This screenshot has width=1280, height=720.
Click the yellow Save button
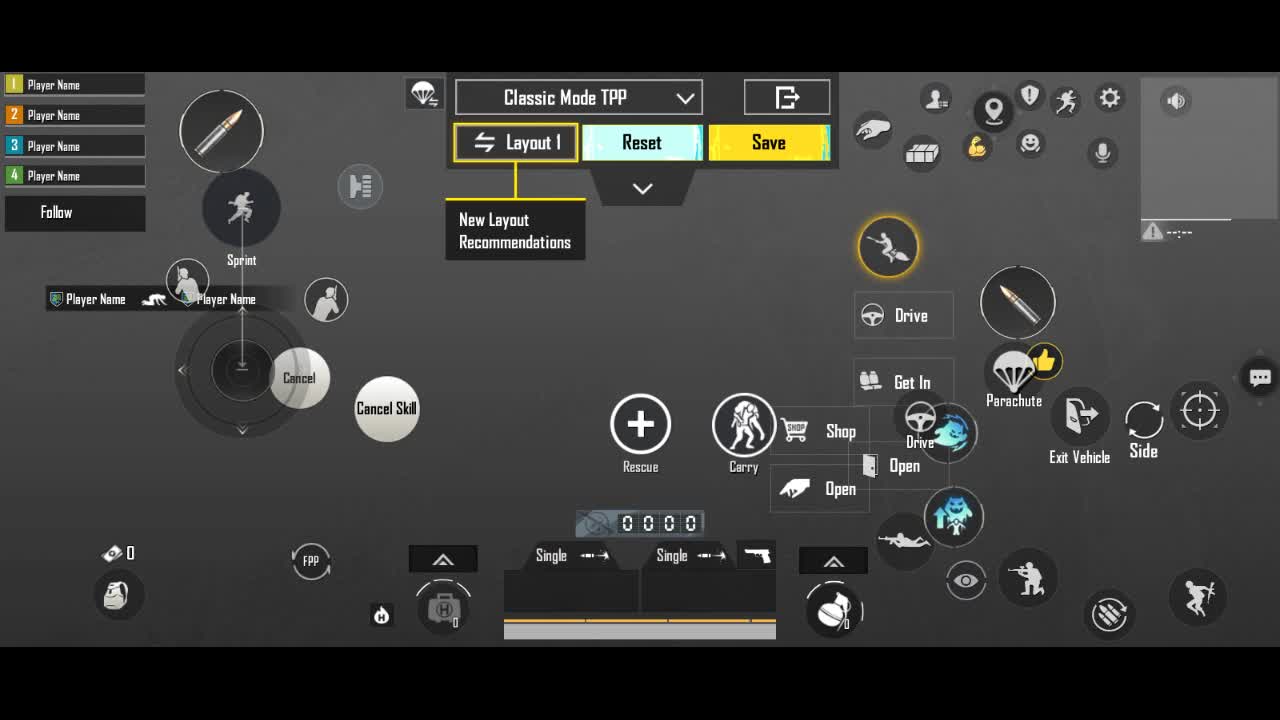click(769, 143)
